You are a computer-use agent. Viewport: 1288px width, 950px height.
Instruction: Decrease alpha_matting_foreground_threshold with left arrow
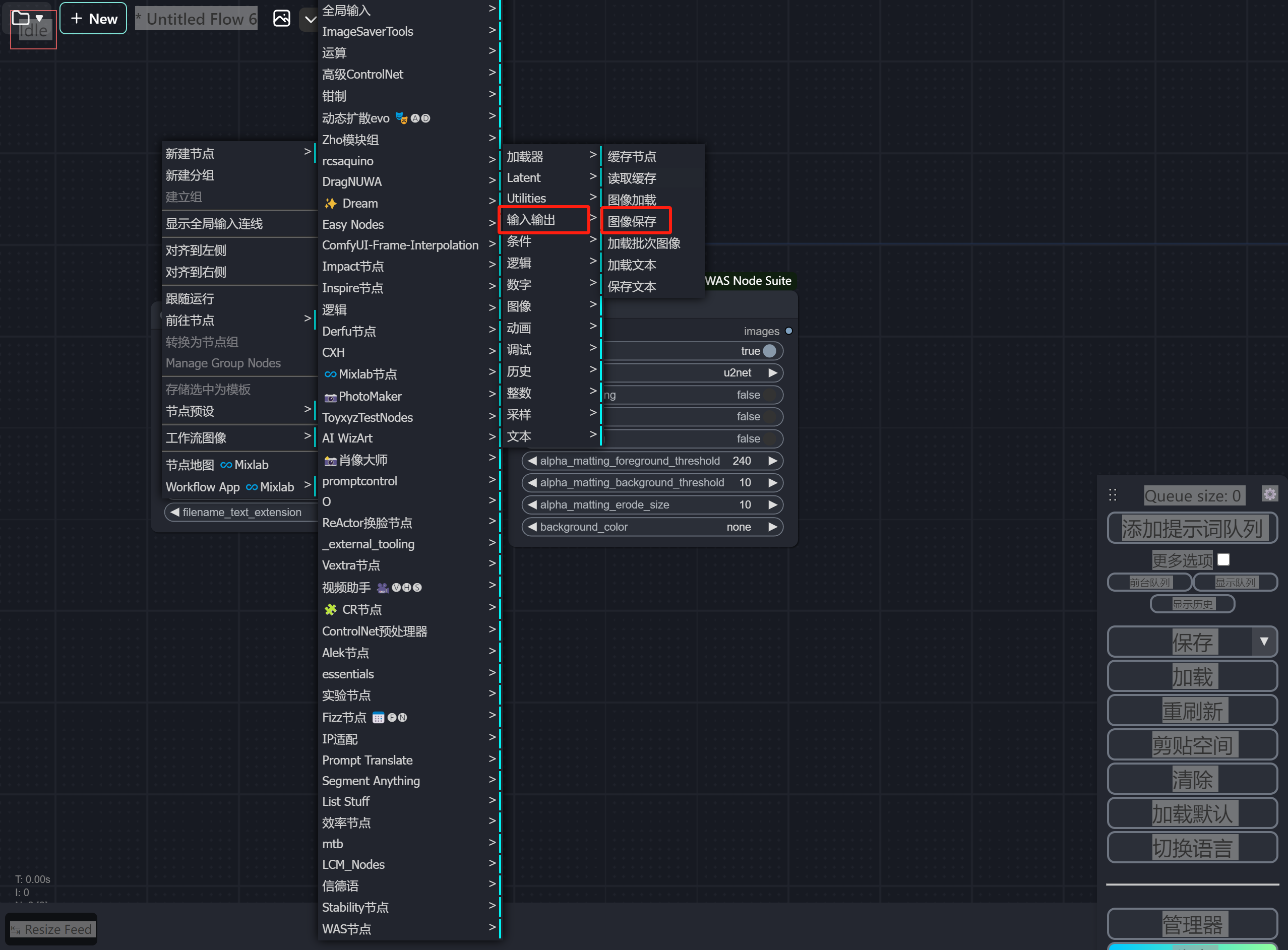coord(532,461)
